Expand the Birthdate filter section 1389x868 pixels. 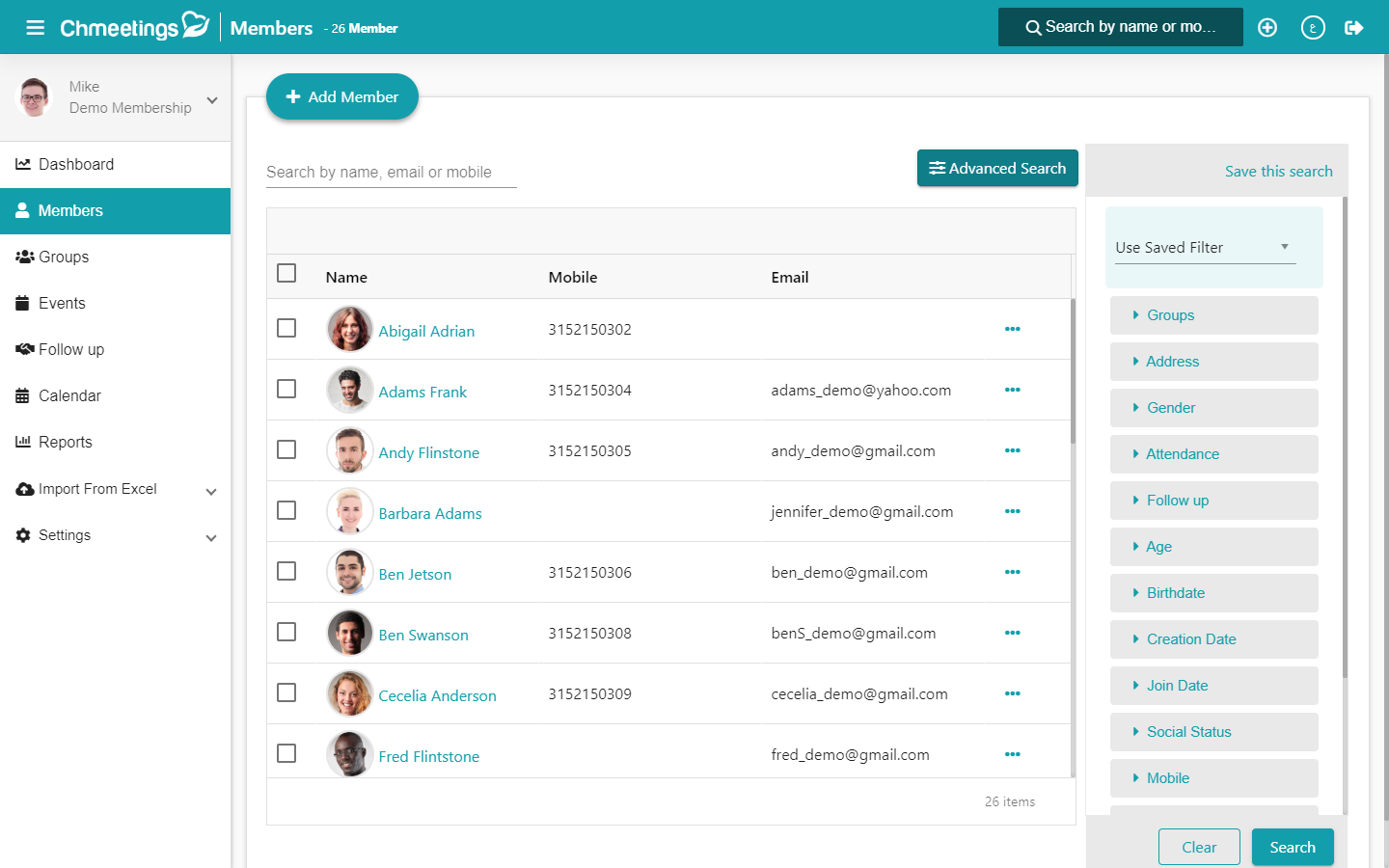[1213, 593]
